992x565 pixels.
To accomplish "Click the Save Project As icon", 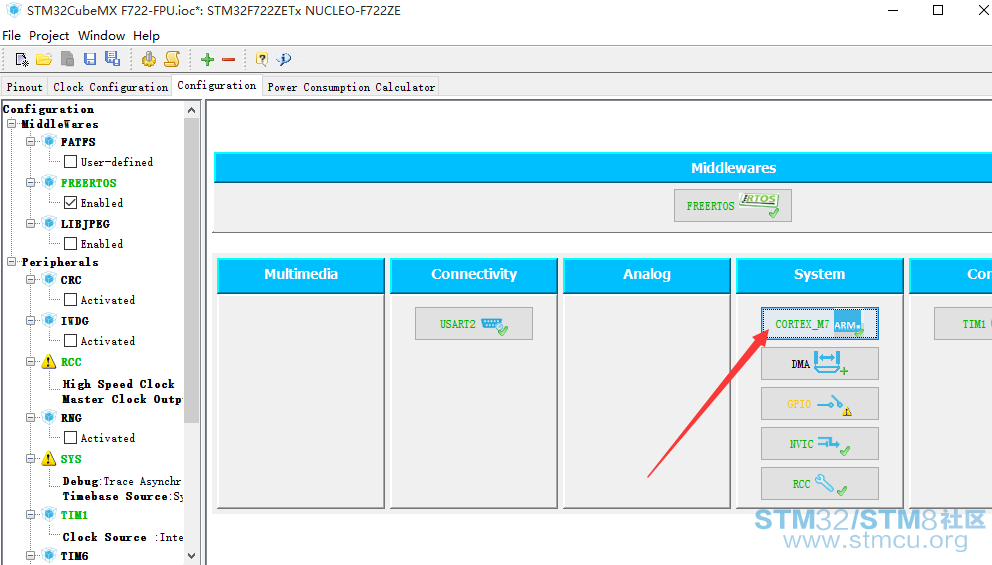I will click(x=113, y=59).
